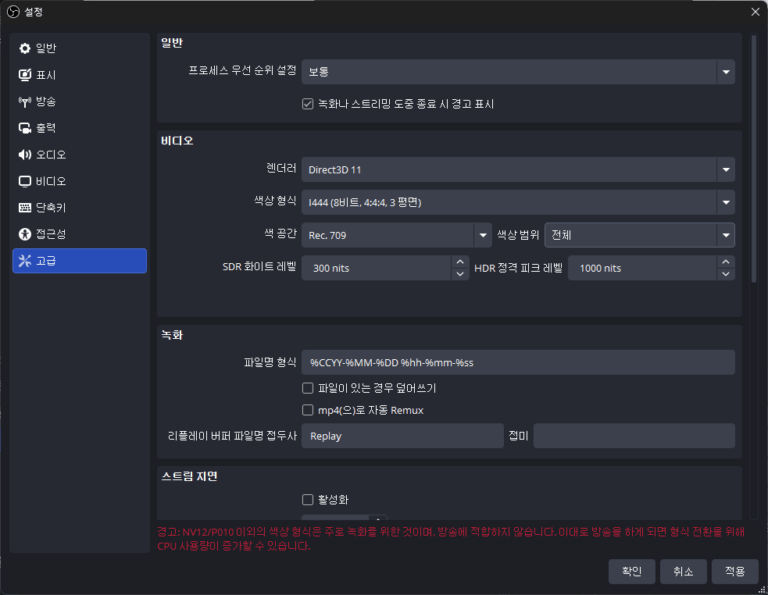
Task: Open 접근성 accessibility icon page
Action: click(x=25, y=234)
